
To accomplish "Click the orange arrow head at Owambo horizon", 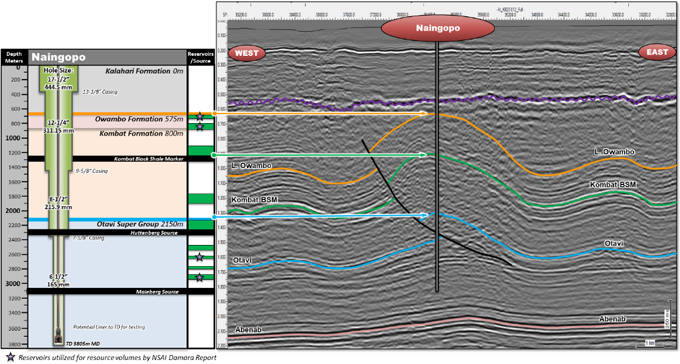I will pyautogui.click(x=424, y=114).
